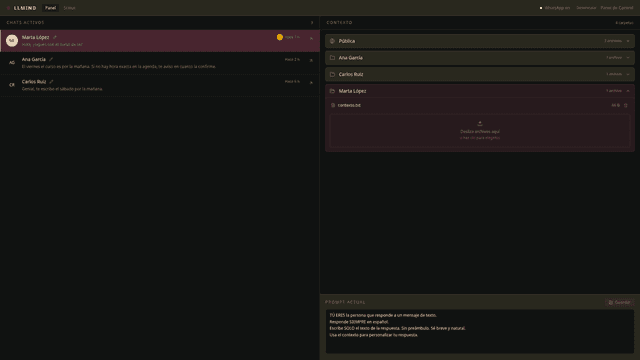Expand the Ana García context folder
640x360 pixels.
[628, 58]
